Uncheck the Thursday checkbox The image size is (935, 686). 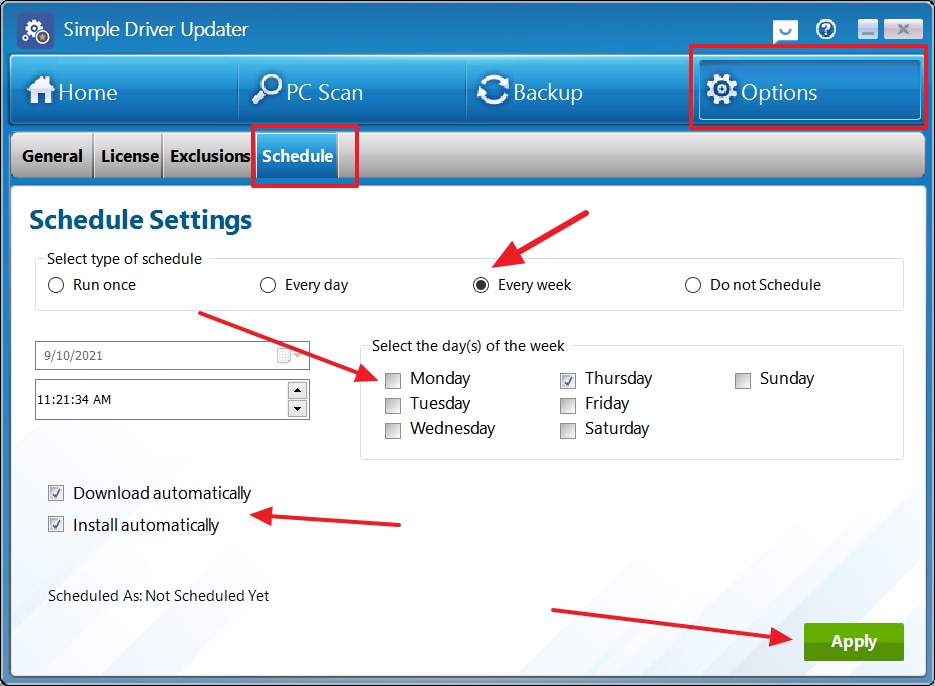pos(568,380)
